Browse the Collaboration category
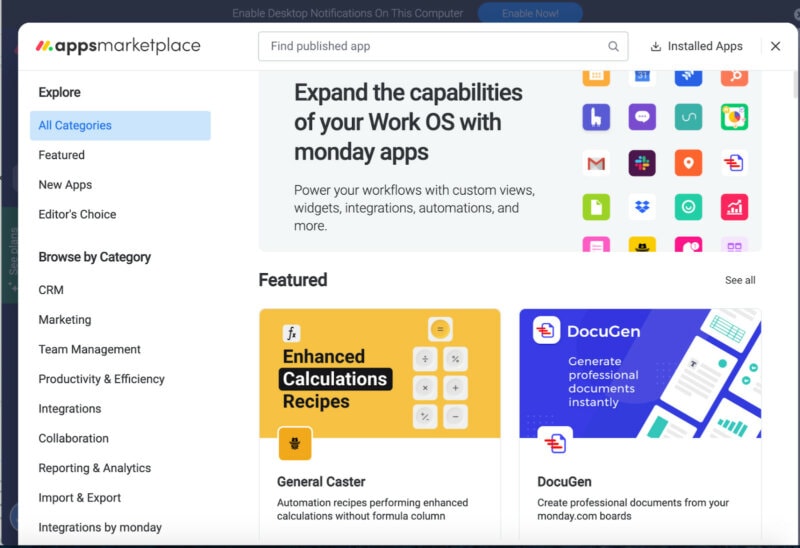 (x=73, y=438)
